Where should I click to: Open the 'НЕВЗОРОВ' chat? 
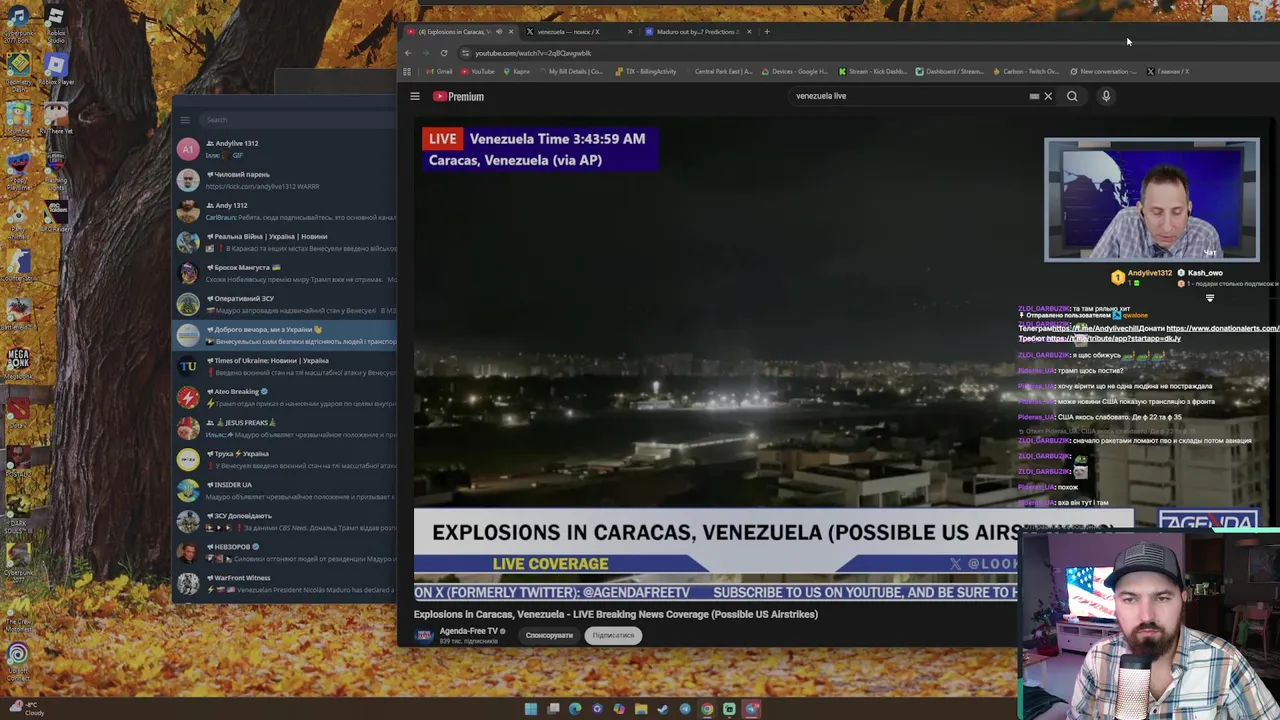[x=286, y=552]
